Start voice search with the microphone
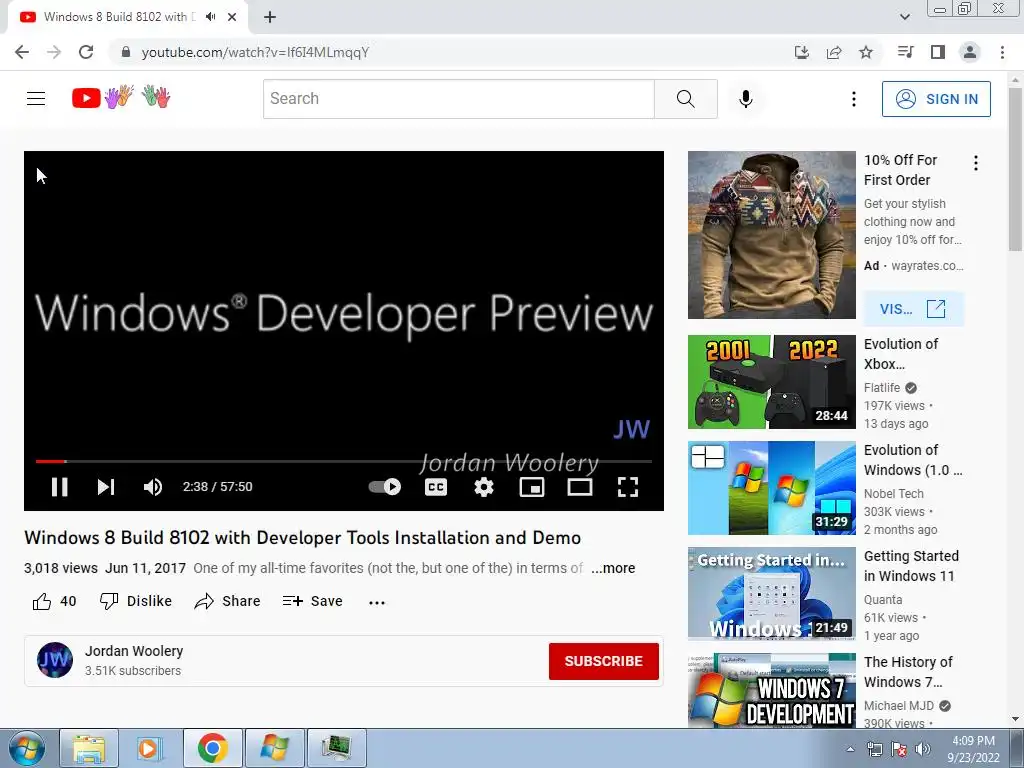 coord(746,99)
